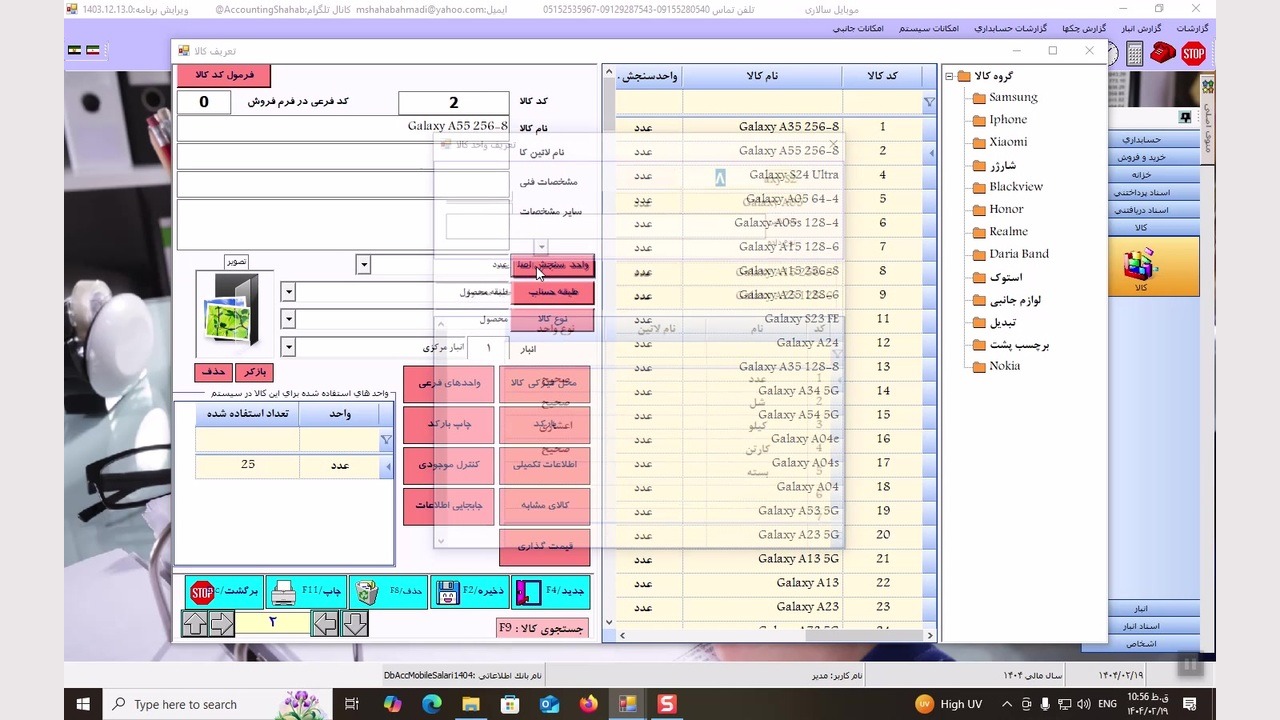Open the محصول type dropdown arrow
This screenshot has width=1280, height=720.
(x=288, y=319)
